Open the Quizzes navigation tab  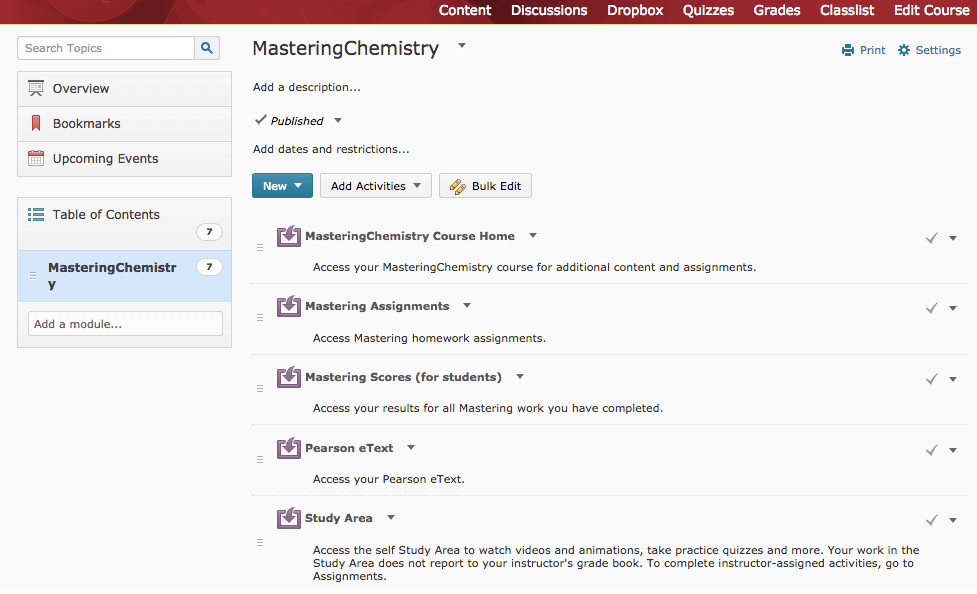[708, 10]
